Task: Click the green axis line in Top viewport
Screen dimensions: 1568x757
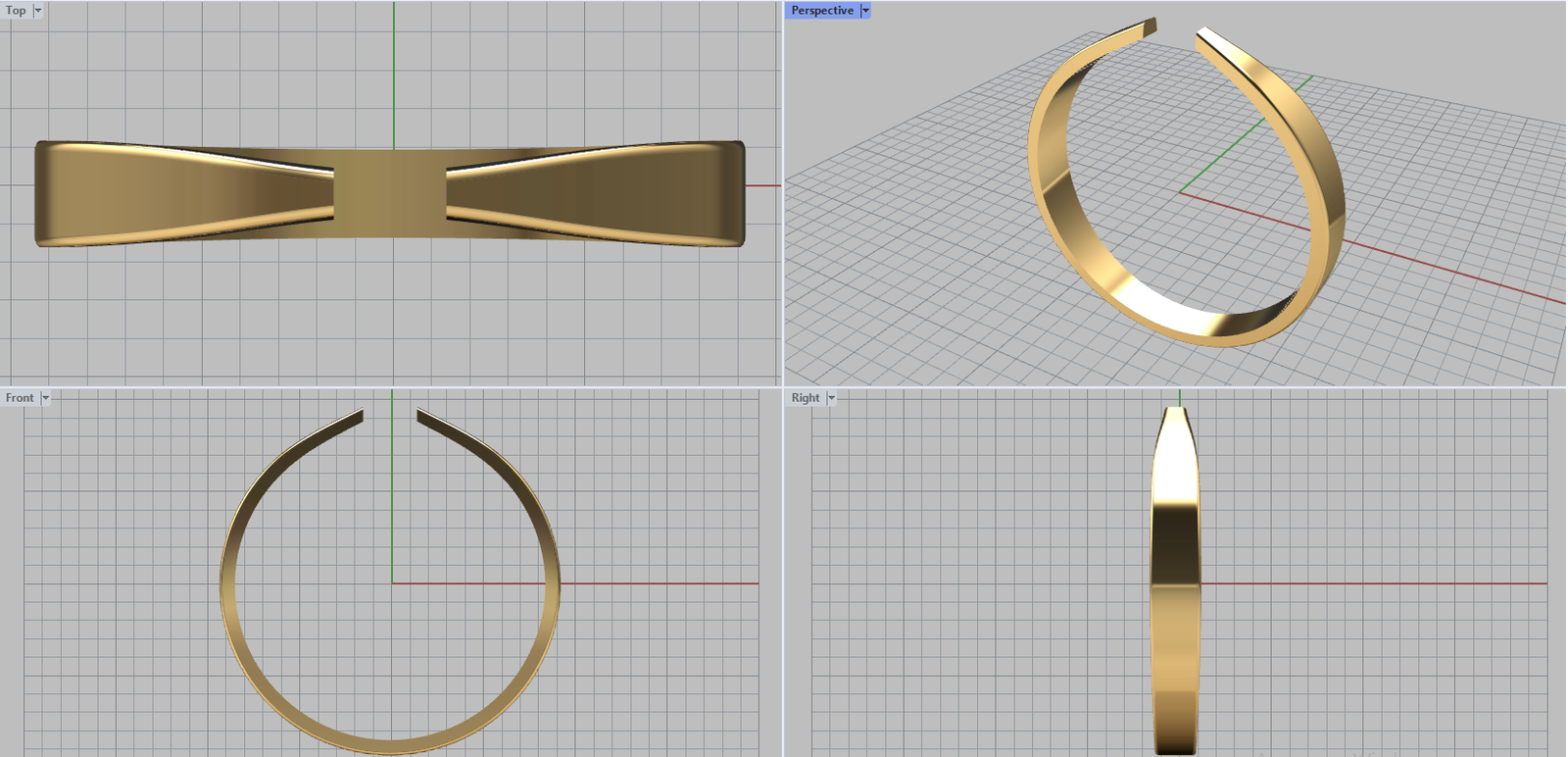Action: 394,69
